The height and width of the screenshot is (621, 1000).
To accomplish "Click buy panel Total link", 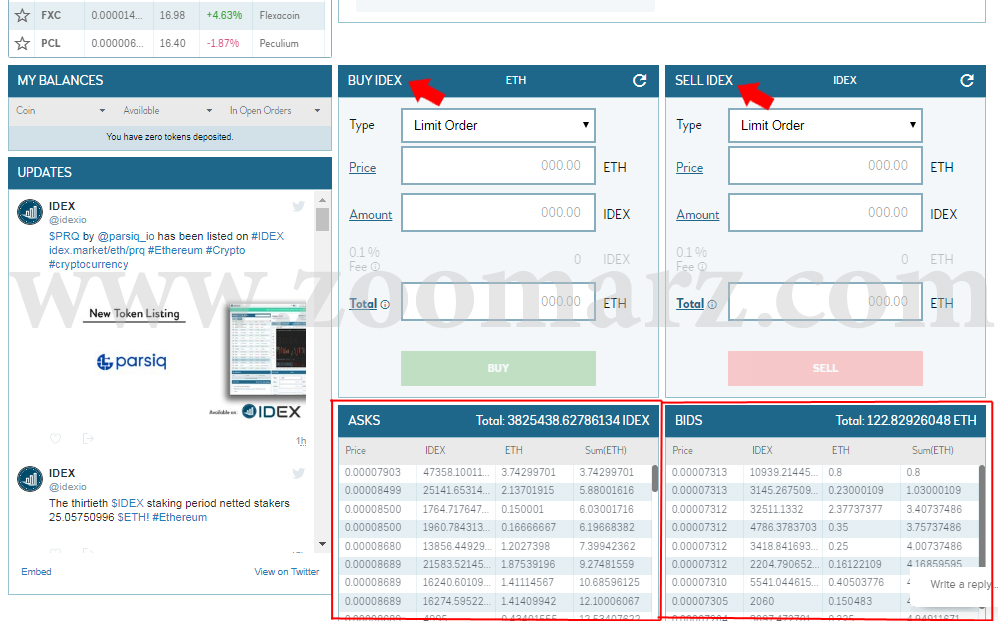I will click(363, 304).
